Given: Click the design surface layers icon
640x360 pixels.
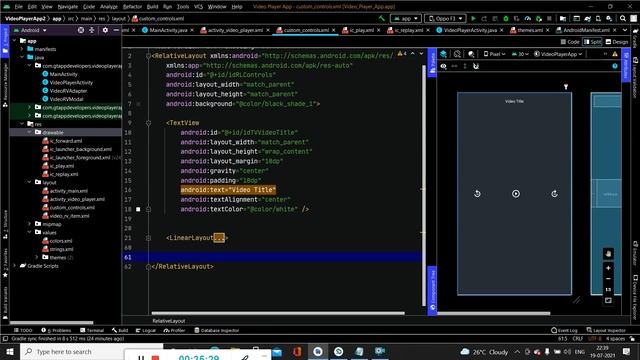Looking at the screenshot, I should click(443, 54).
